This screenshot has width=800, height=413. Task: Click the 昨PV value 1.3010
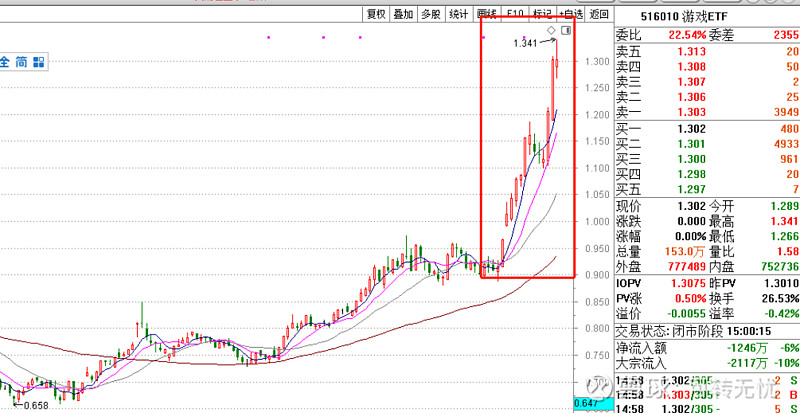782,283
